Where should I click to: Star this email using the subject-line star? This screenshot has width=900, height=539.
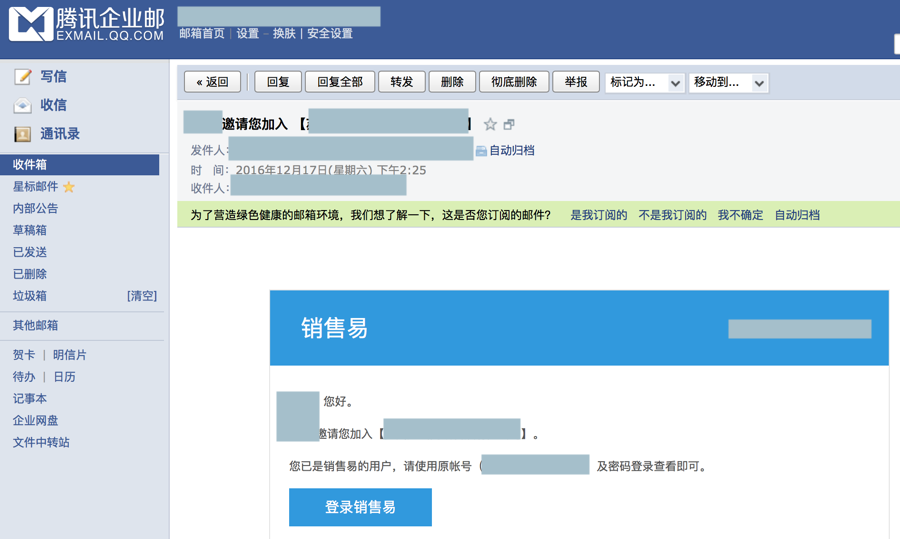pos(490,124)
